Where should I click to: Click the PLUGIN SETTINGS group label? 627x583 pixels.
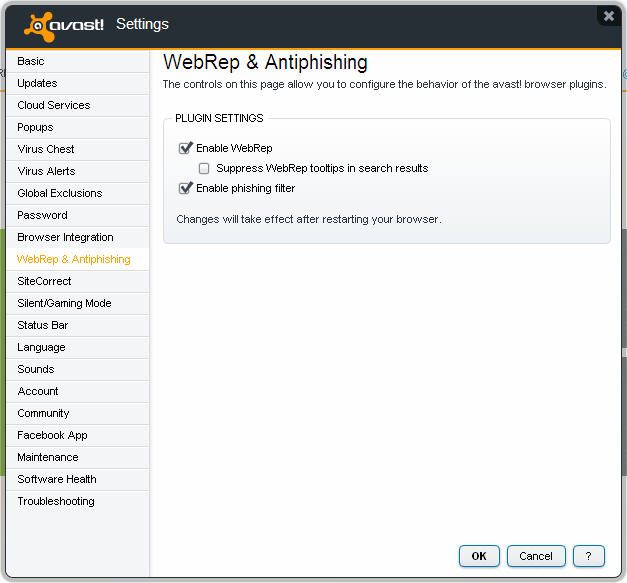click(x=219, y=118)
